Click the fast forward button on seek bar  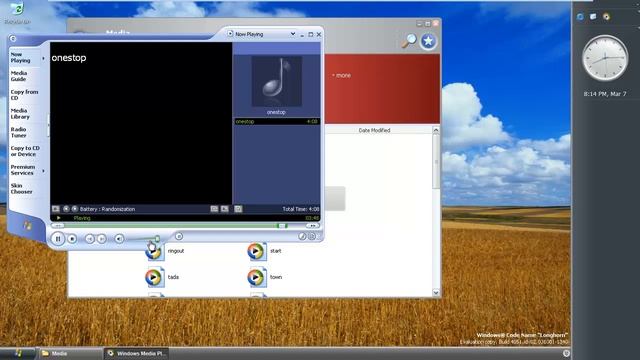pyautogui.click(x=313, y=225)
